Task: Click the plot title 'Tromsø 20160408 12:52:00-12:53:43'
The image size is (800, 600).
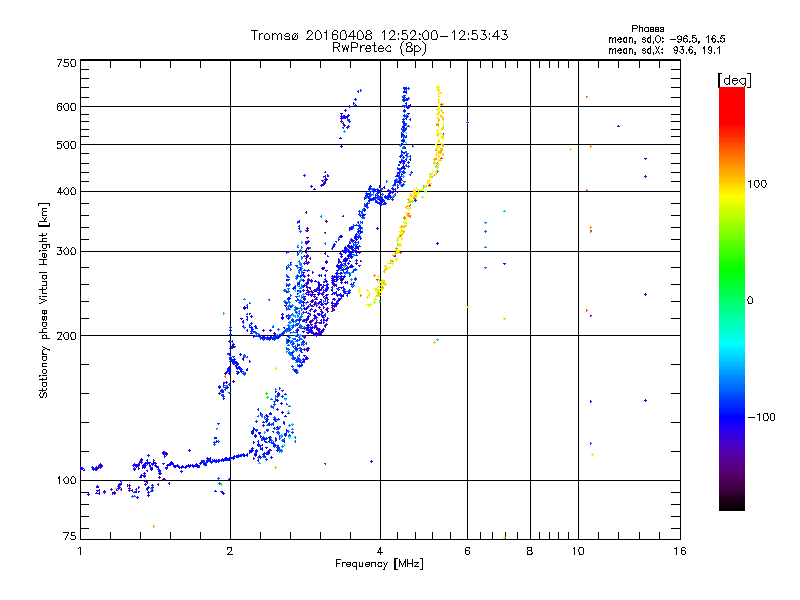Action: [379, 35]
